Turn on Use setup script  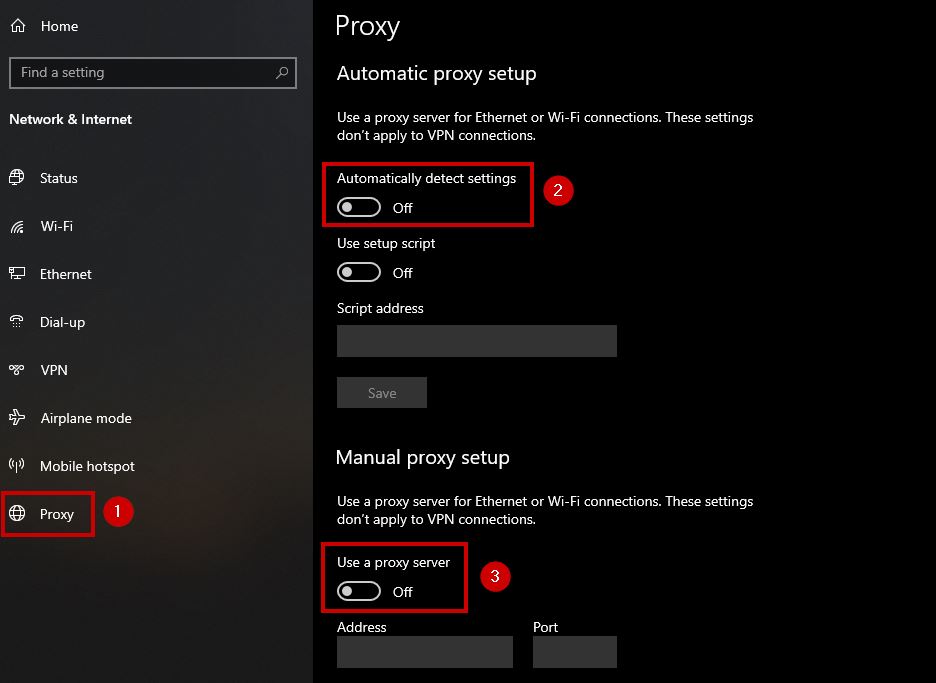358,272
